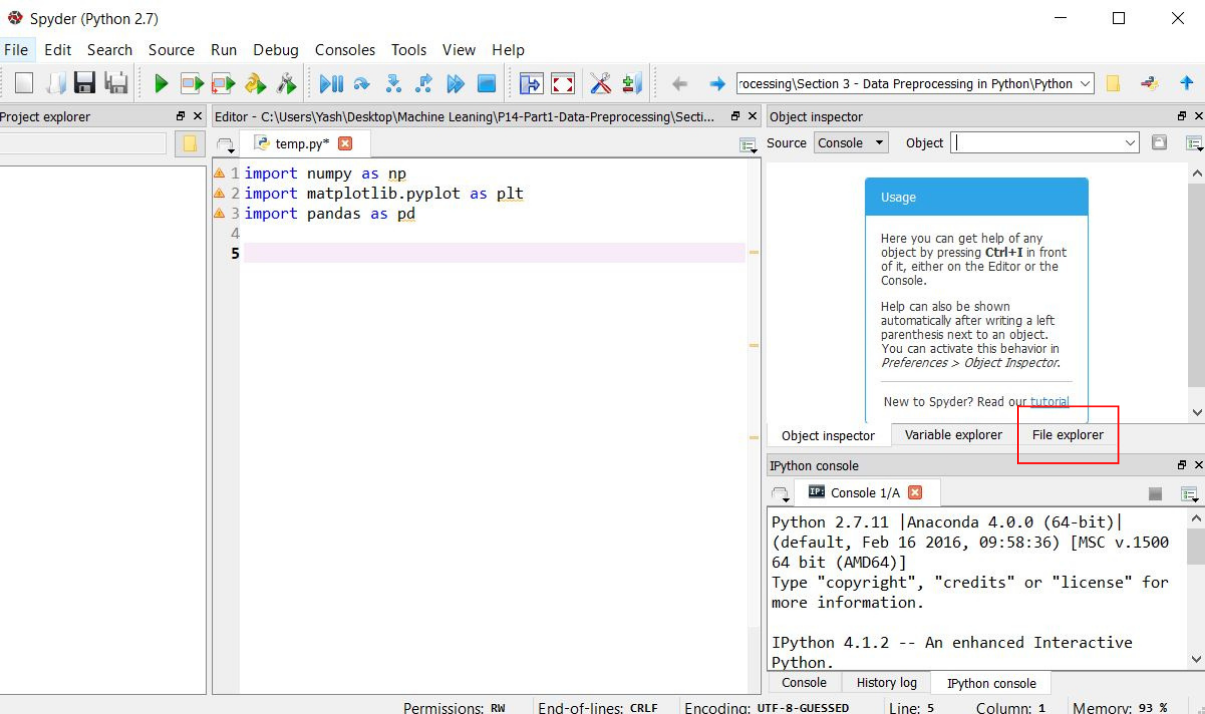1205x714 pixels.
Task: Run the temp.py file
Action: point(160,82)
